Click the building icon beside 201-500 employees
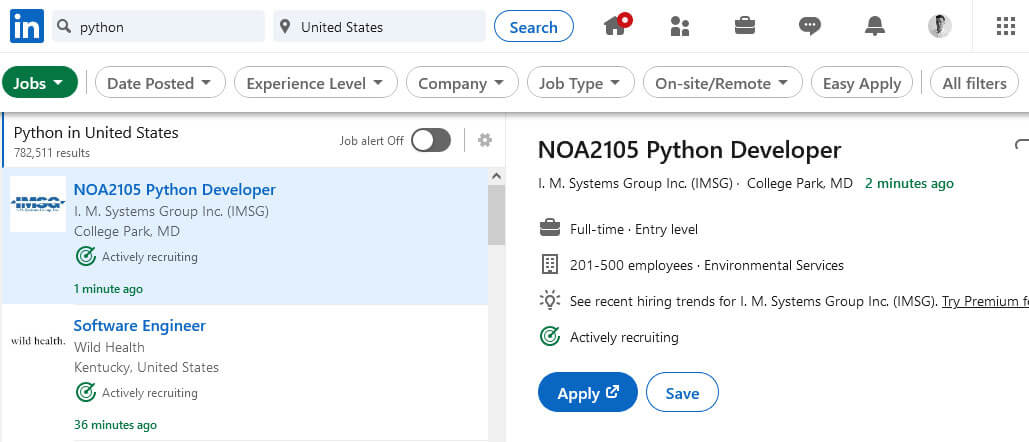1029x442 pixels. tap(549, 265)
